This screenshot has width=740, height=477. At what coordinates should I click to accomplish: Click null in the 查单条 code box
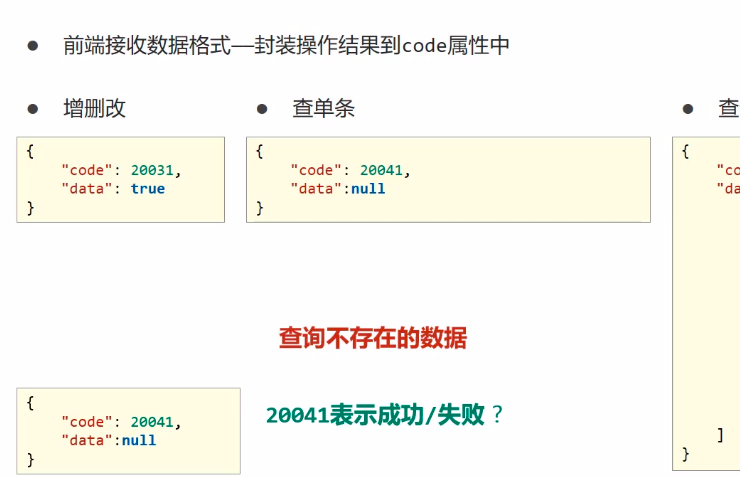(368, 189)
